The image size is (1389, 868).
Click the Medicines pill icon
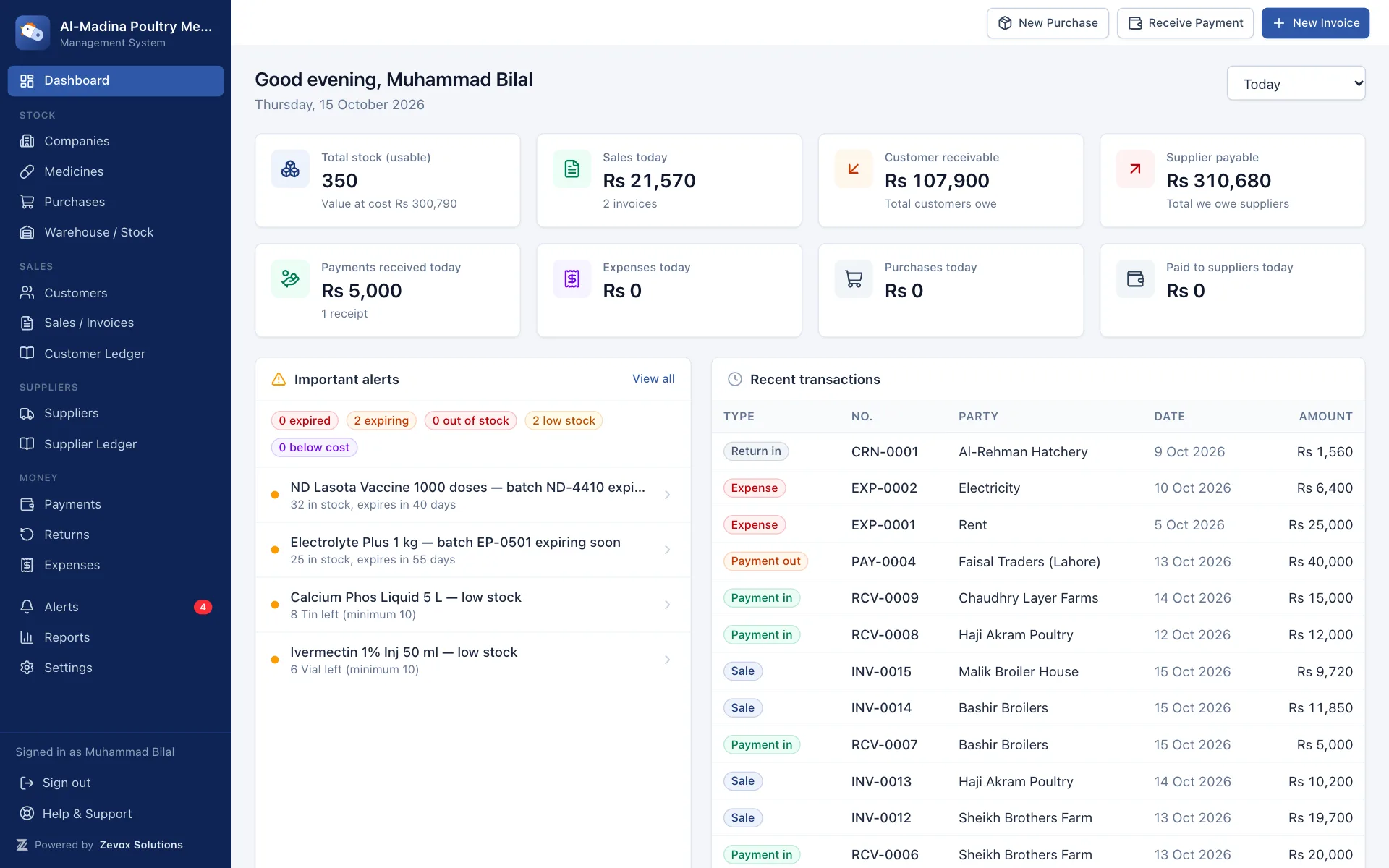tap(27, 171)
